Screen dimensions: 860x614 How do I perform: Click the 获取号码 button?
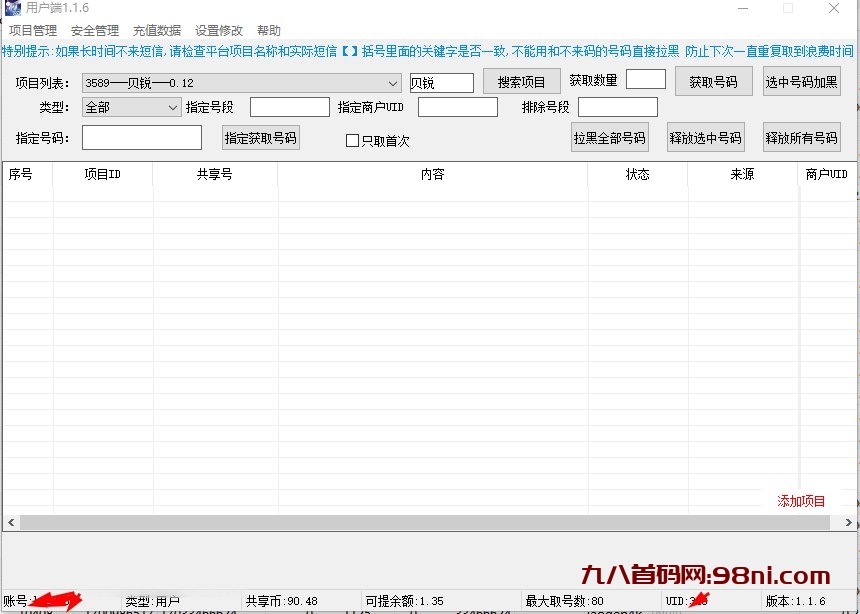[x=713, y=81]
